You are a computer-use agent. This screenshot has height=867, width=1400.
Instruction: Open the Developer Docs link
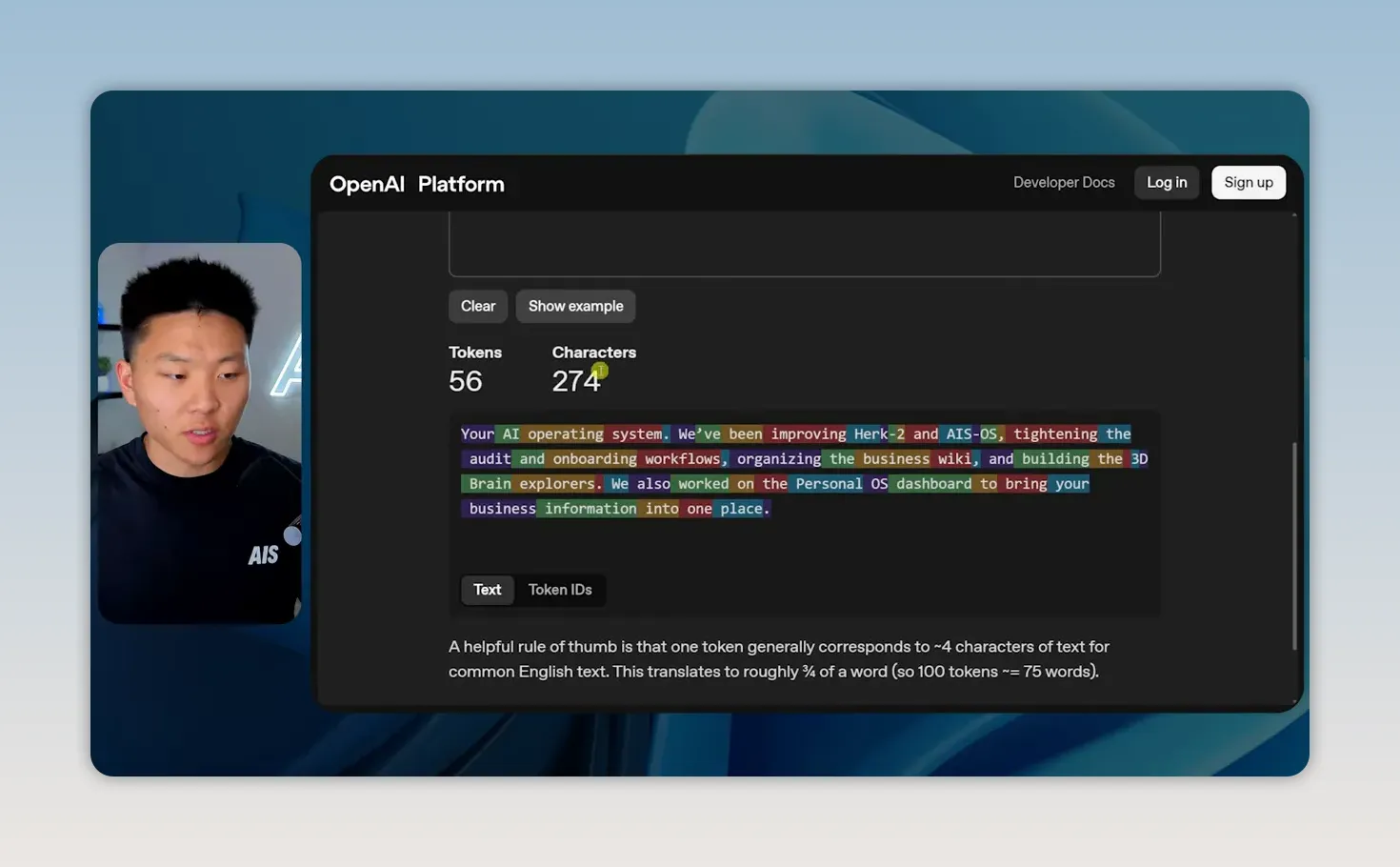(x=1064, y=182)
